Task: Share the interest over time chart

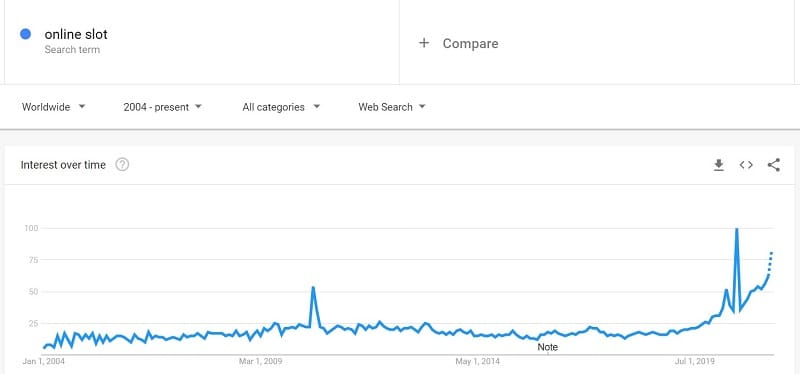Action: coord(773,165)
